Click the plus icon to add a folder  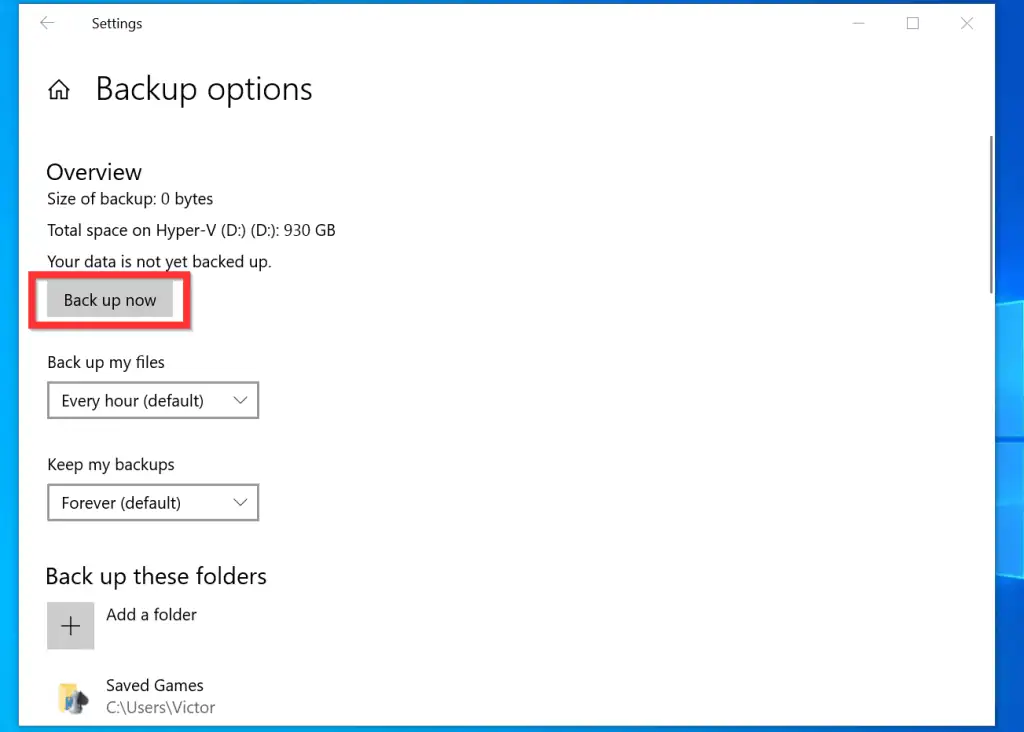(71, 626)
